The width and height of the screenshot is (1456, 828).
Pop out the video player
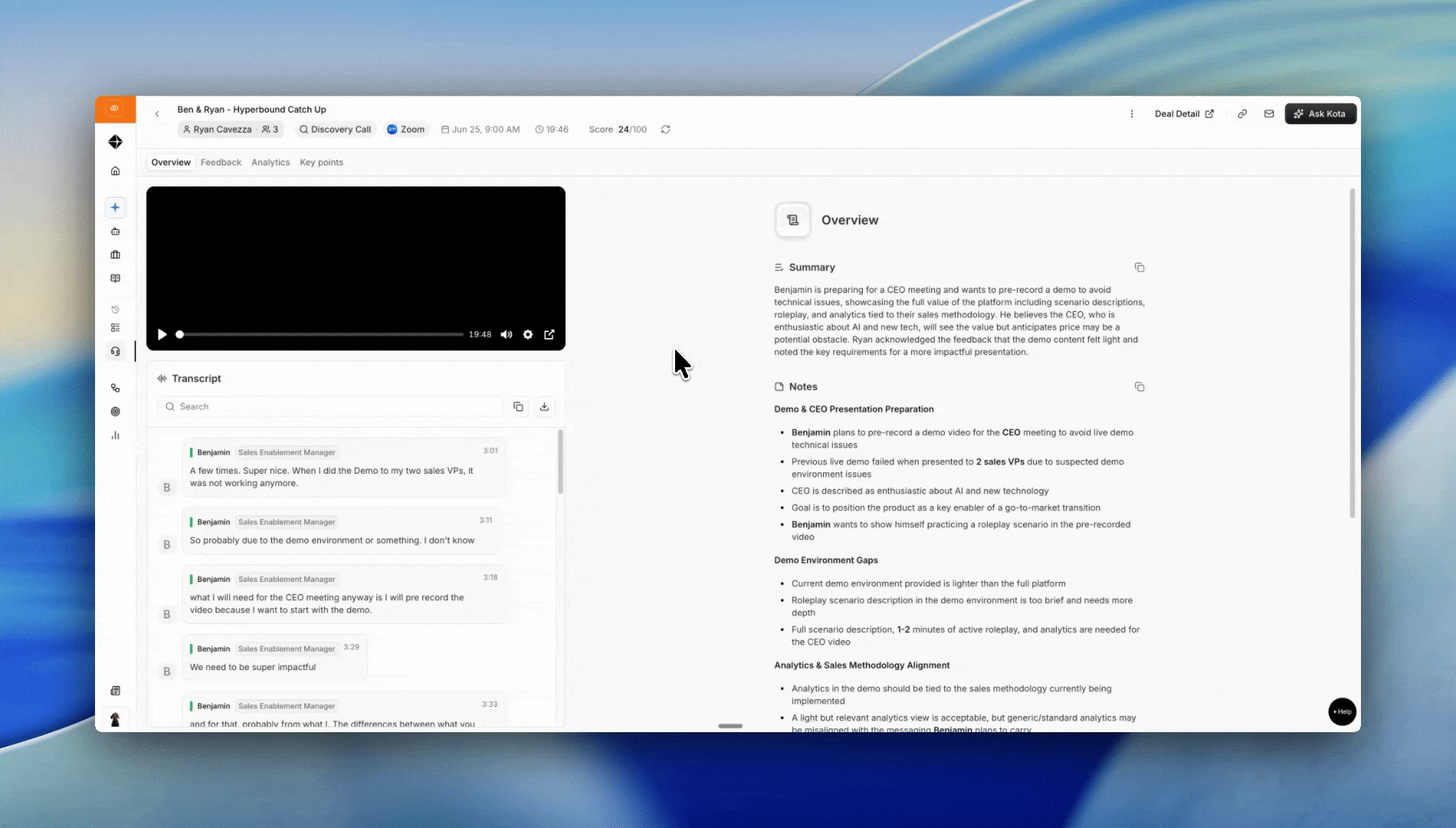tap(549, 334)
